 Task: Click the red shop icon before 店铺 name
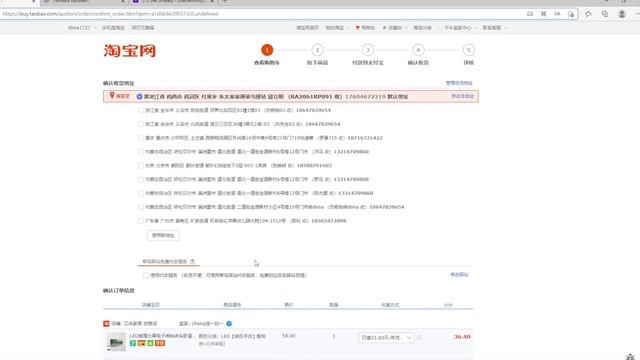click(106, 323)
